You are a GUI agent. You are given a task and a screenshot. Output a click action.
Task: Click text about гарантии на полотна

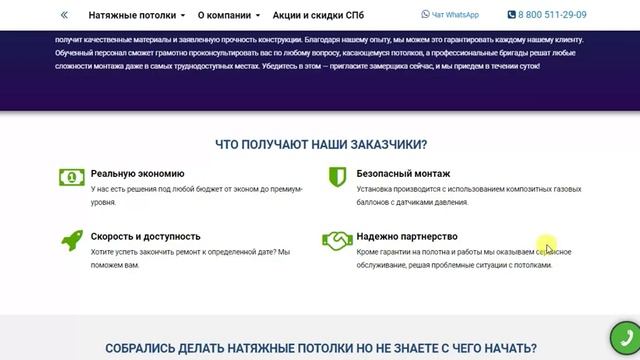(x=464, y=258)
